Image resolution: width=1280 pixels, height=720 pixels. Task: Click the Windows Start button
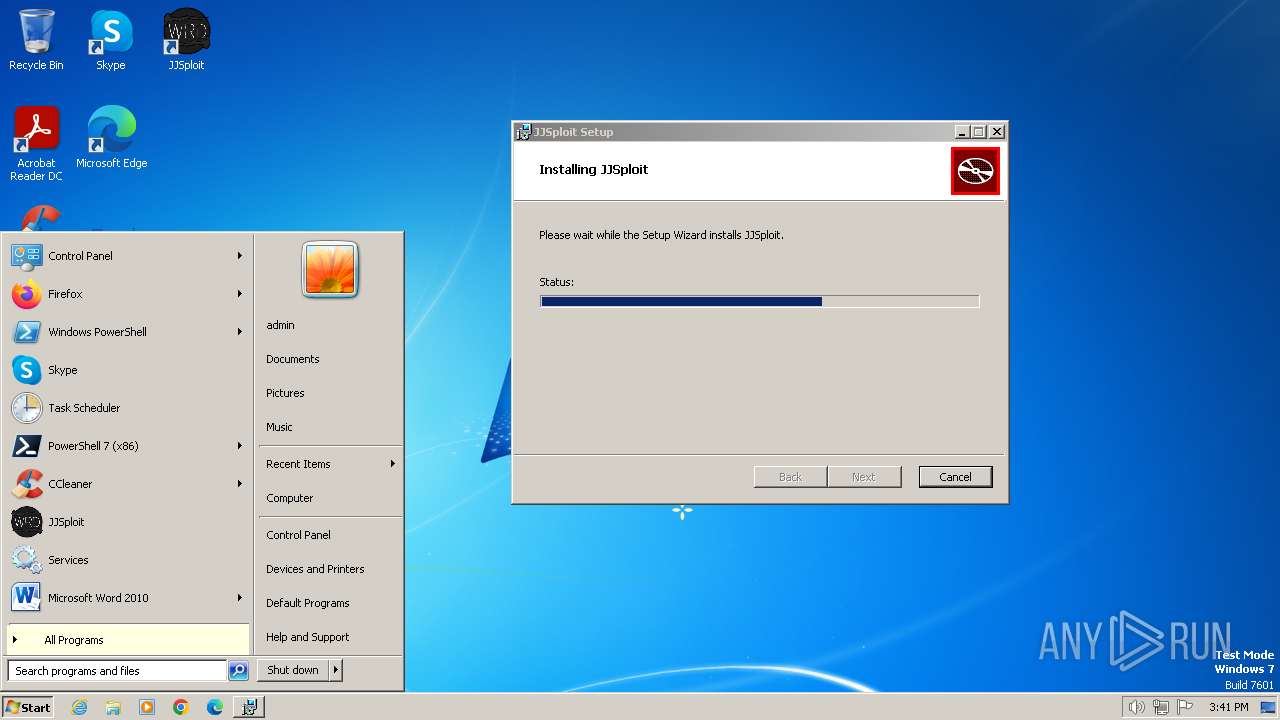pyautogui.click(x=28, y=707)
